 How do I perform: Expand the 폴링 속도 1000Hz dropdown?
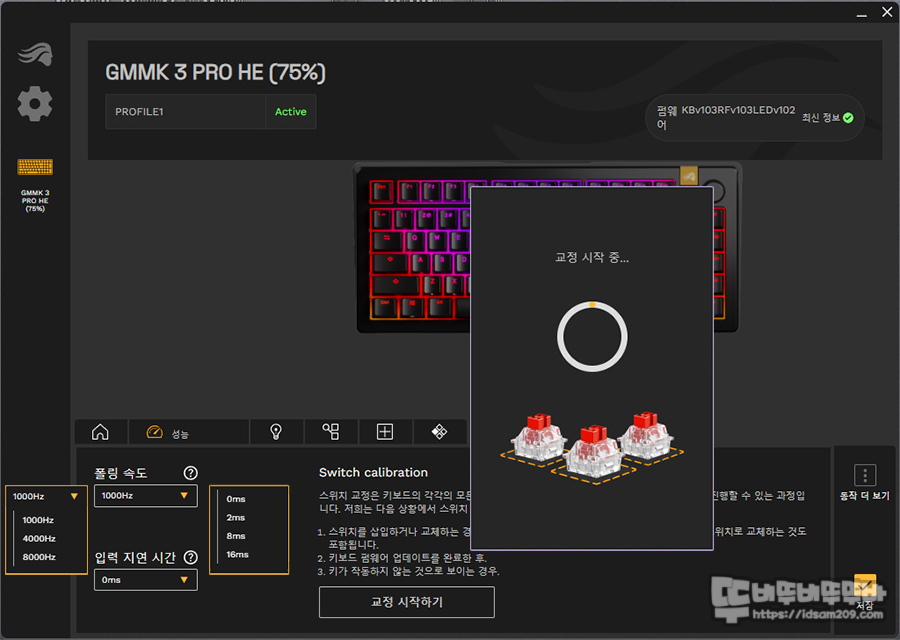click(x=146, y=495)
